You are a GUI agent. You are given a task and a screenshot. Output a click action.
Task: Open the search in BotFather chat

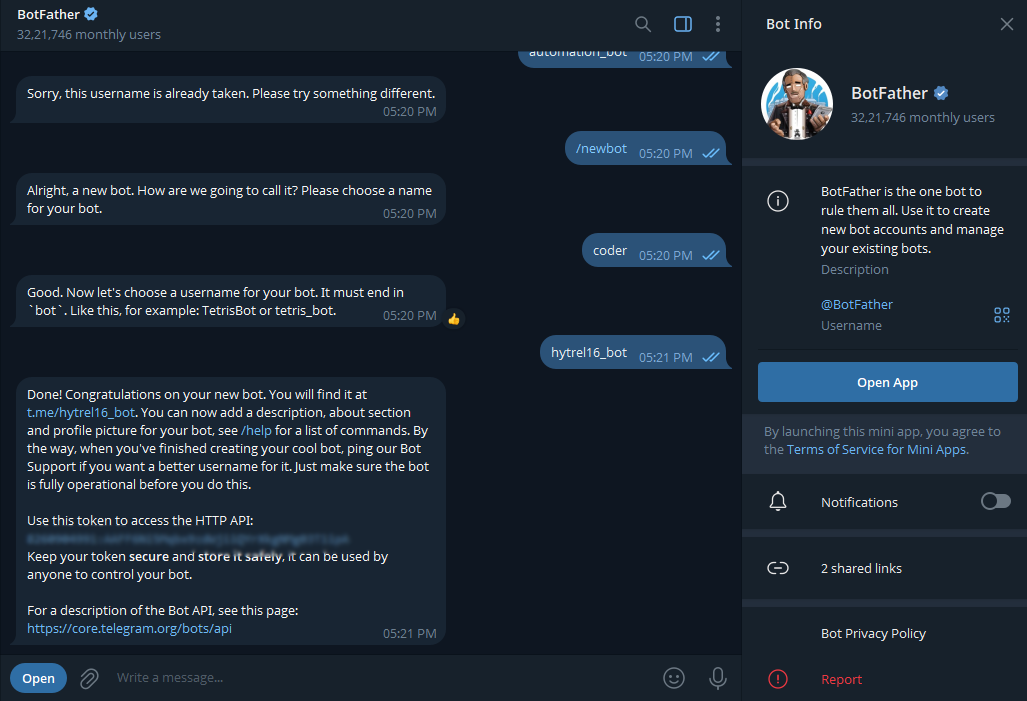[643, 23]
